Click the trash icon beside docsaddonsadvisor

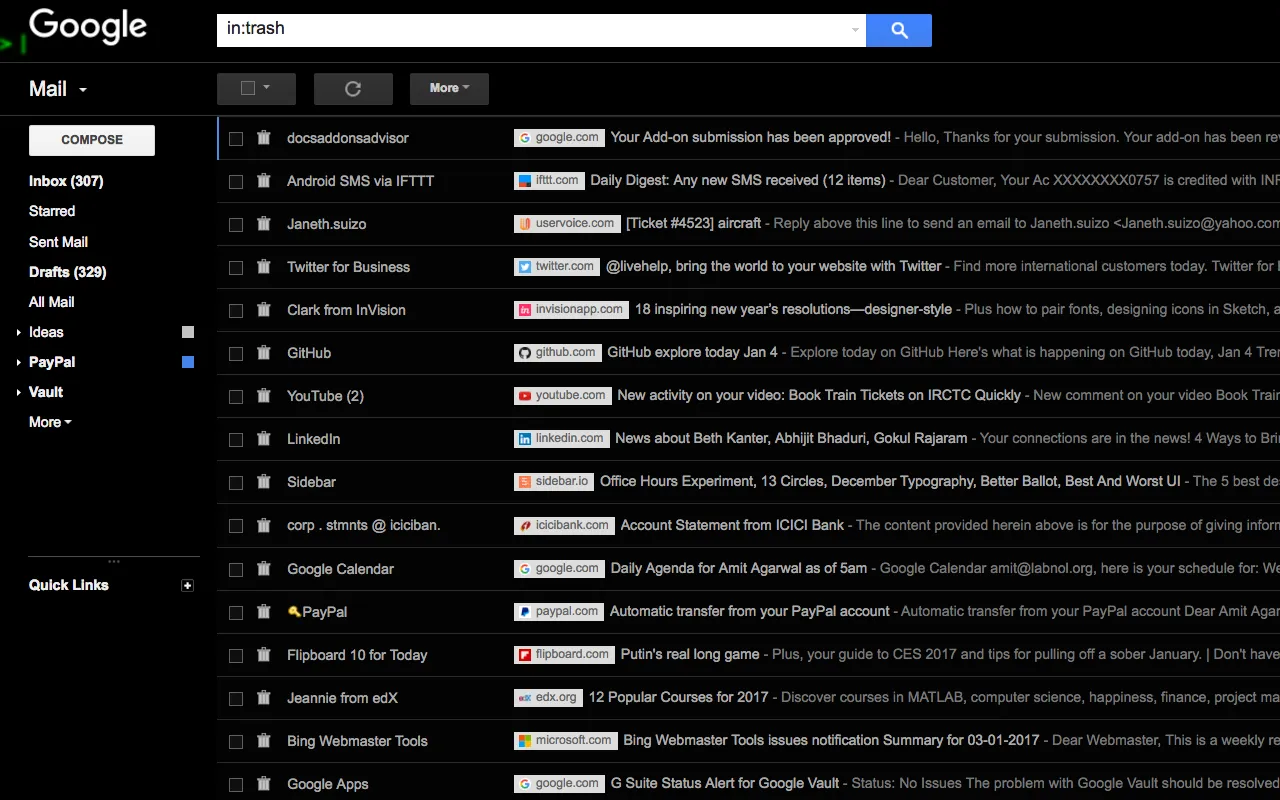point(263,137)
